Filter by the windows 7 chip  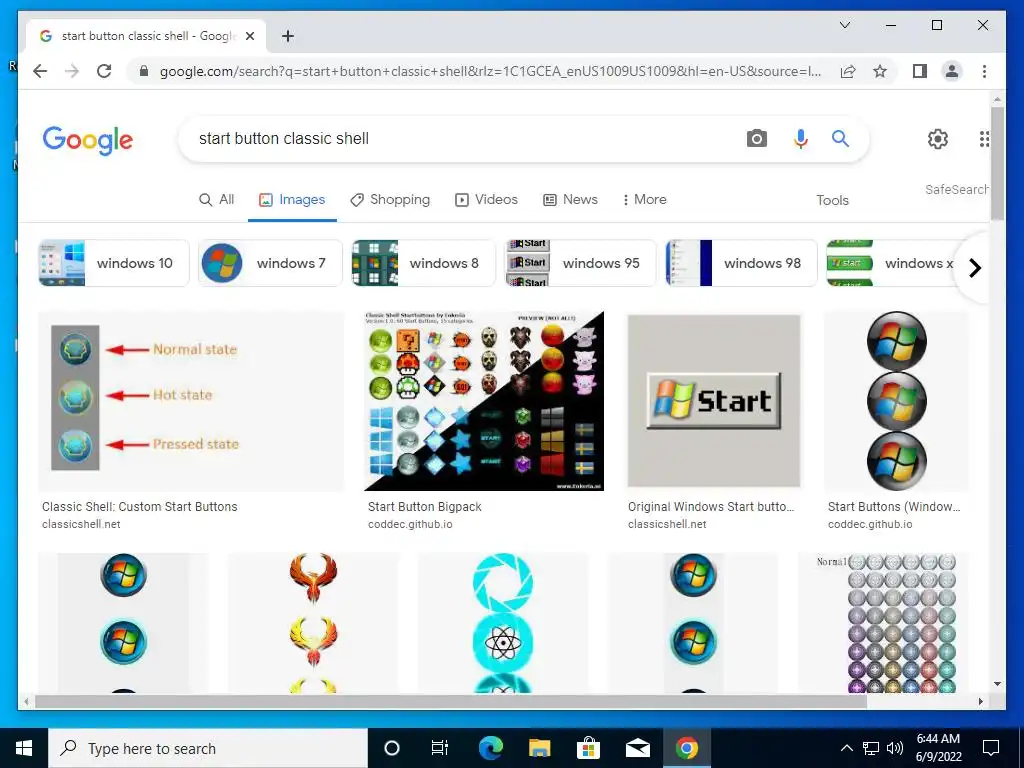click(x=270, y=263)
